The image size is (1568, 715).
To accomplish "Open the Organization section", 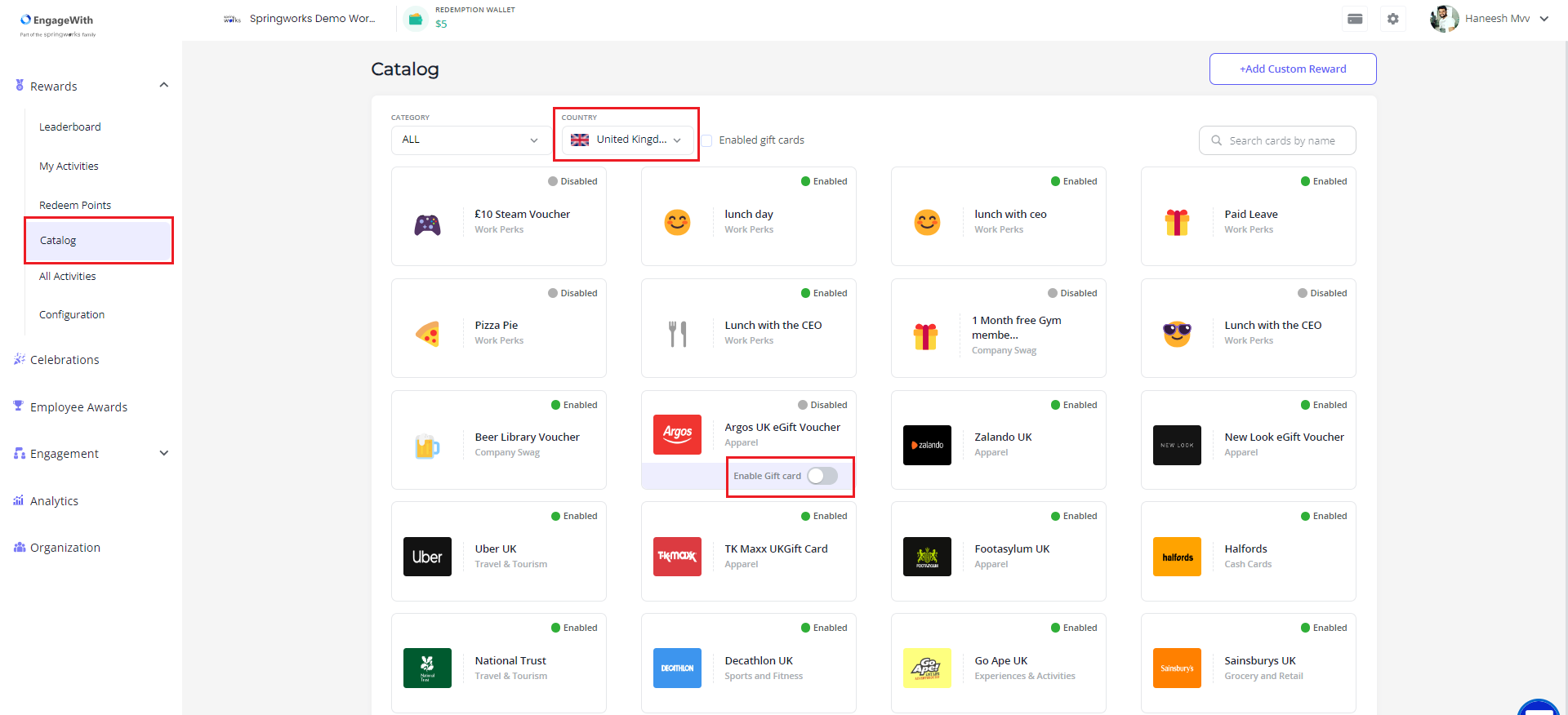I will click(65, 547).
